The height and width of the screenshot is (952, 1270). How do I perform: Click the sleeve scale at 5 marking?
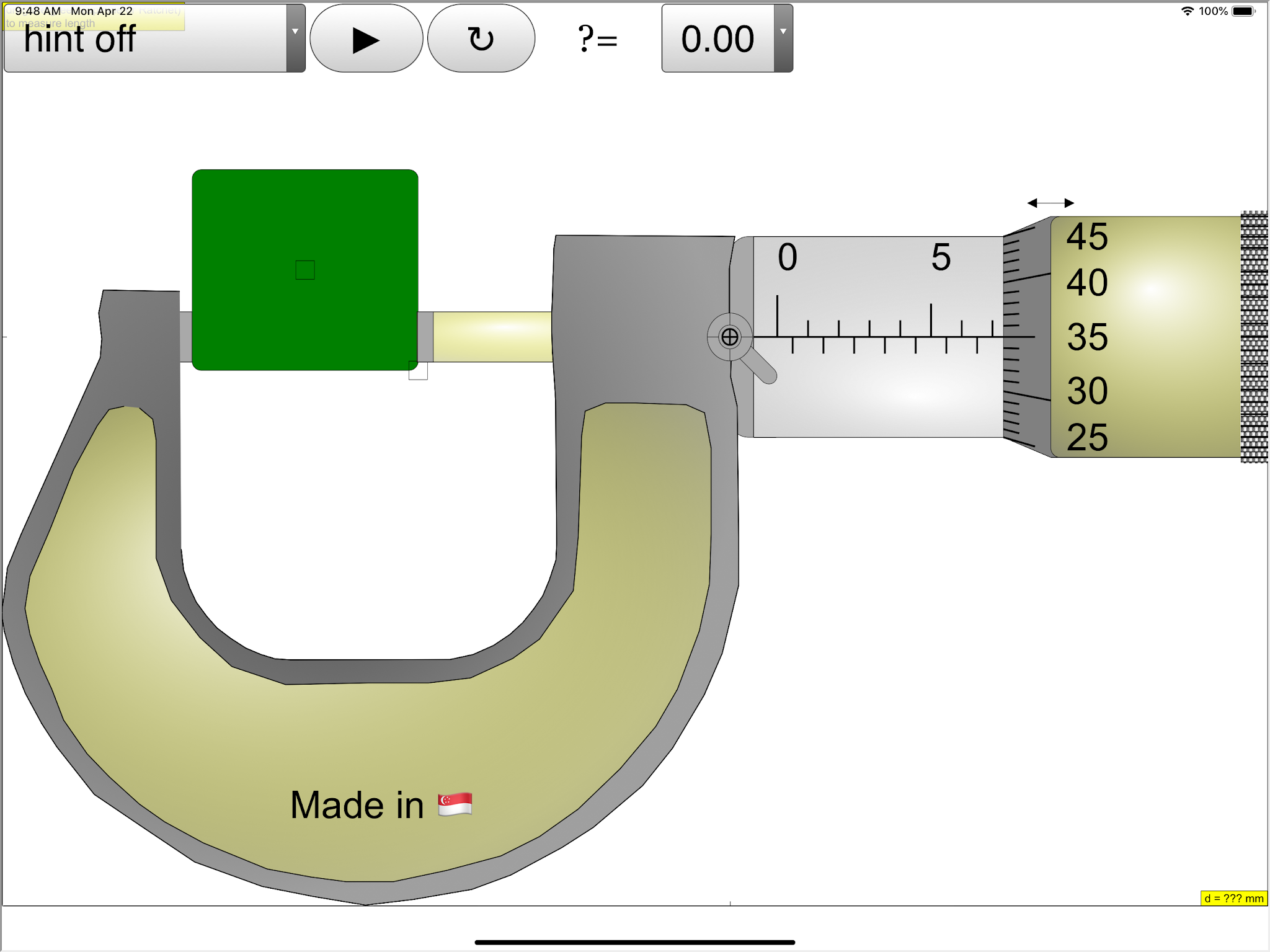coord(940,257)
